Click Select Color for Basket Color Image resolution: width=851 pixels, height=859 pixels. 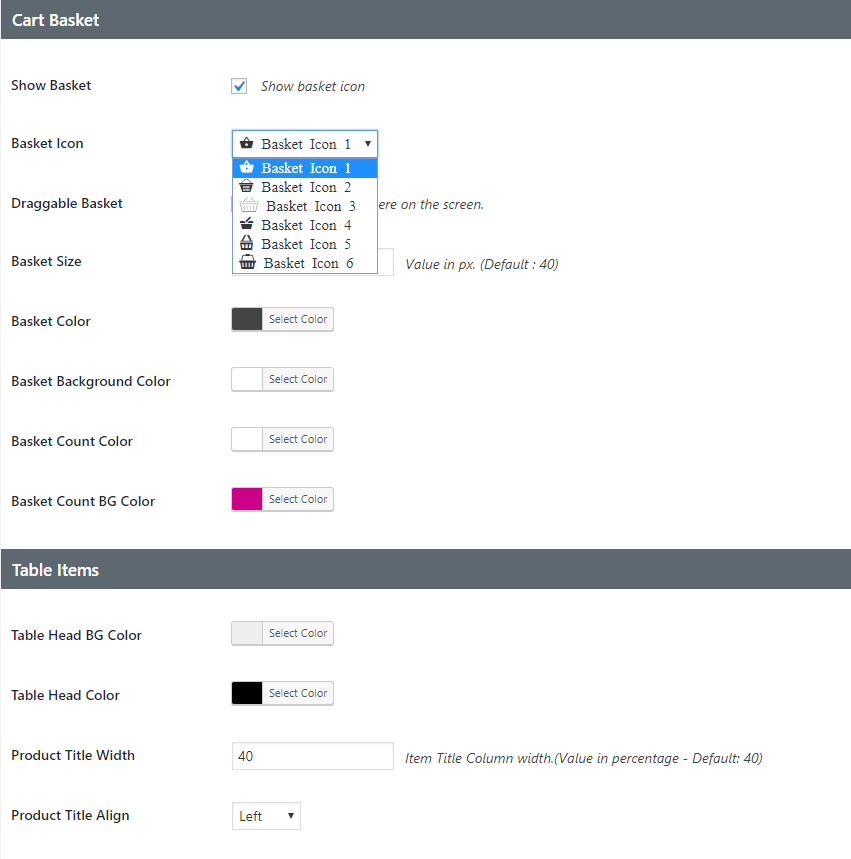(x=298, y=319)
